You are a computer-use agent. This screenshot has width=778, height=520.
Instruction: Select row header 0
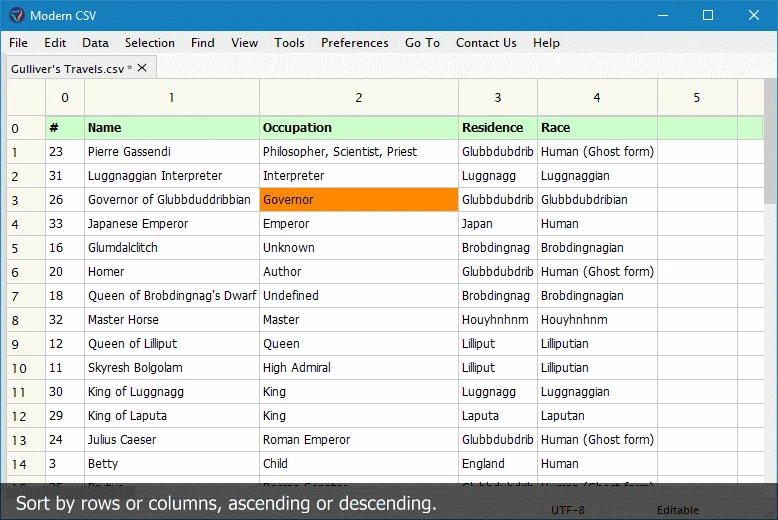(x=26, y=128)
